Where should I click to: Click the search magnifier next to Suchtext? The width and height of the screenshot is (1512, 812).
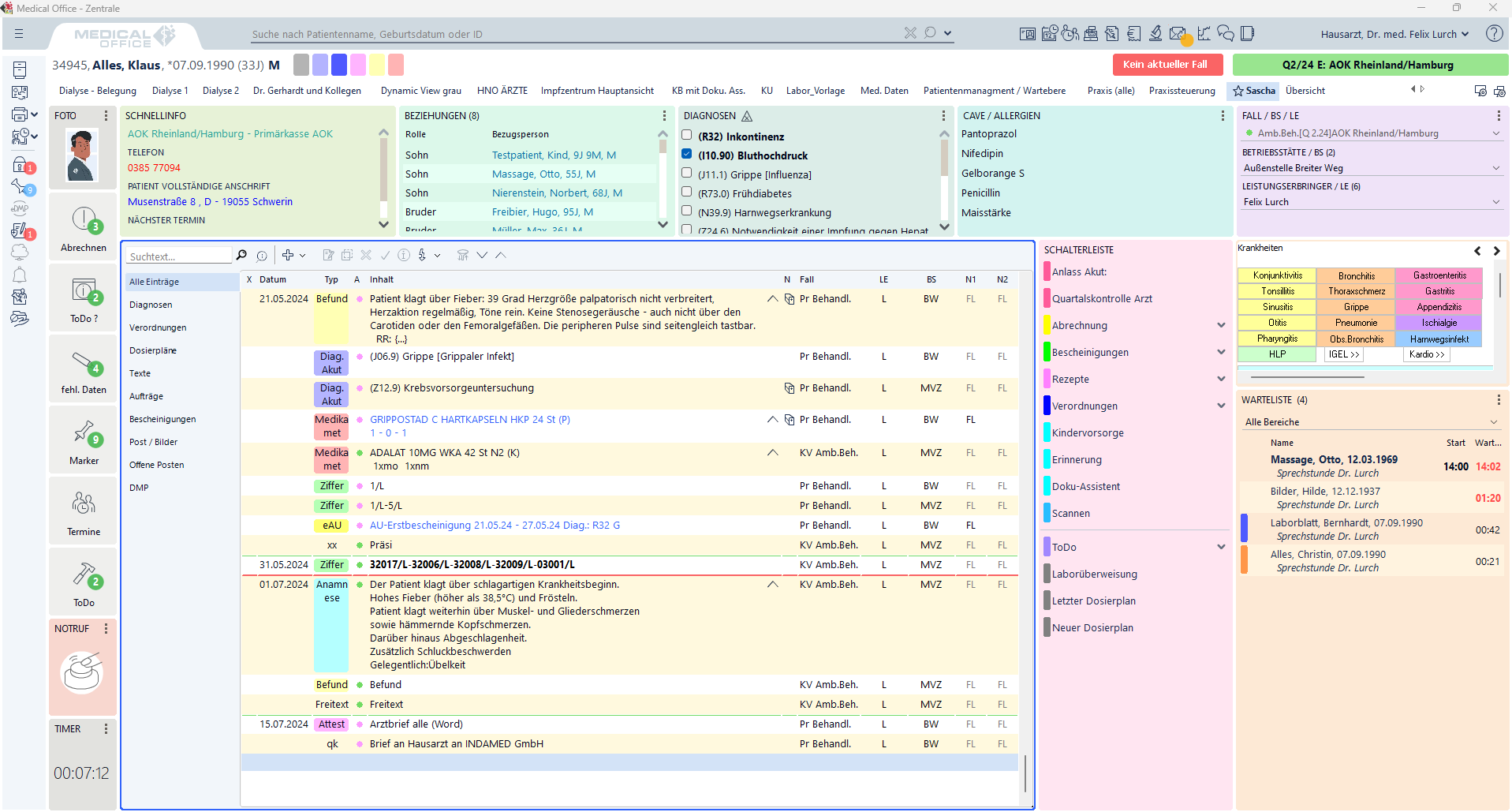pos(241,256)
